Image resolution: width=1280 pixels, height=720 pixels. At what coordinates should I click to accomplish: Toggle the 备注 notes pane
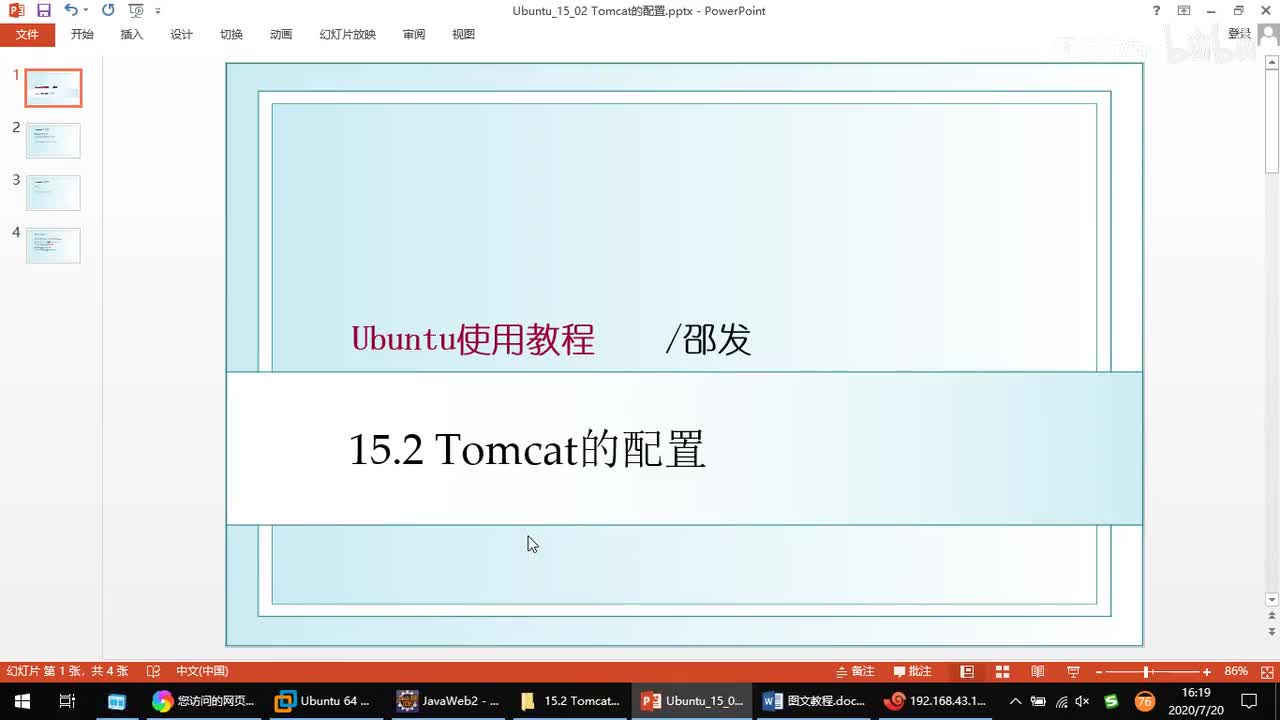point(855,671)
